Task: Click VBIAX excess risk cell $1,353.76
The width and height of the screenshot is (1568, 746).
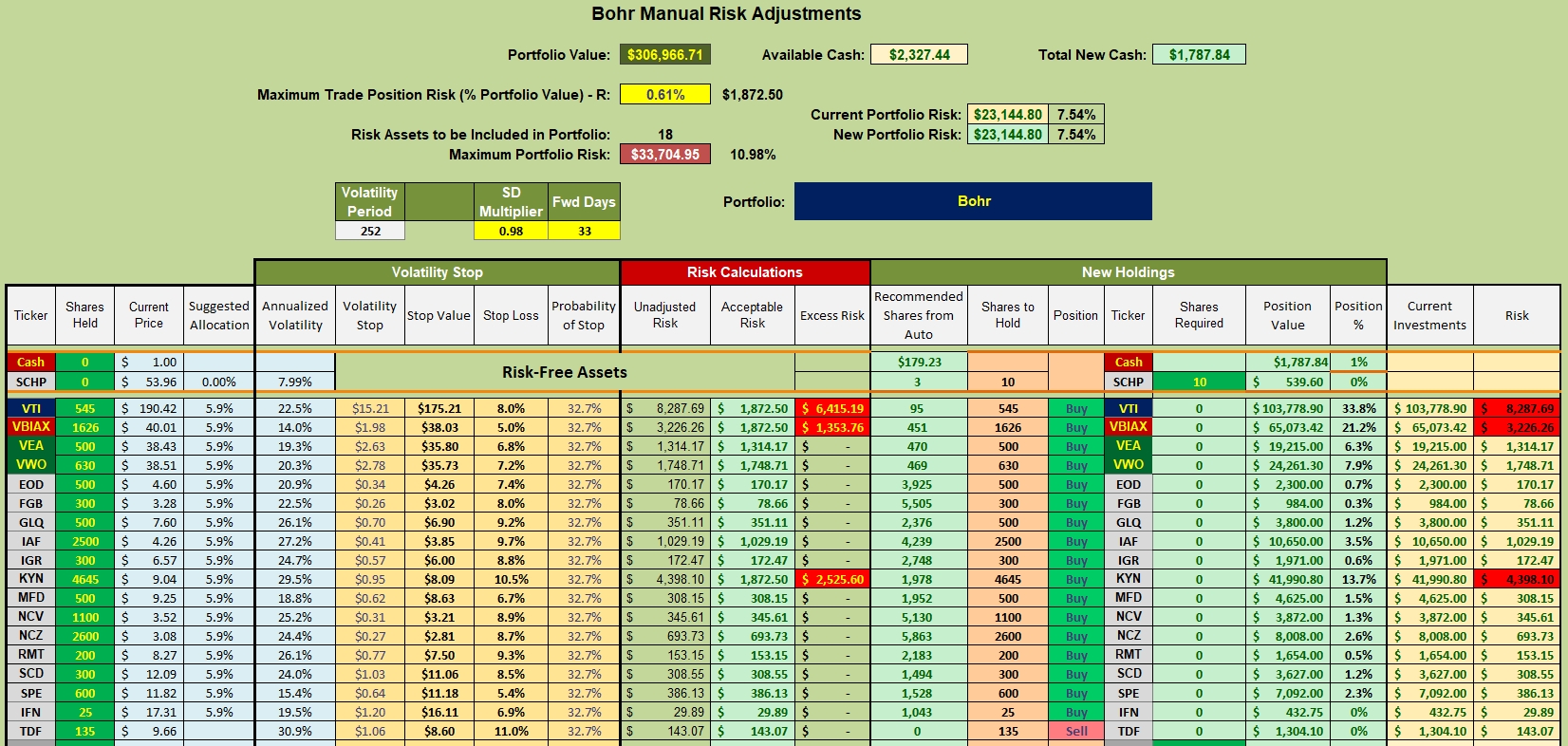Action: coord(832,427)
